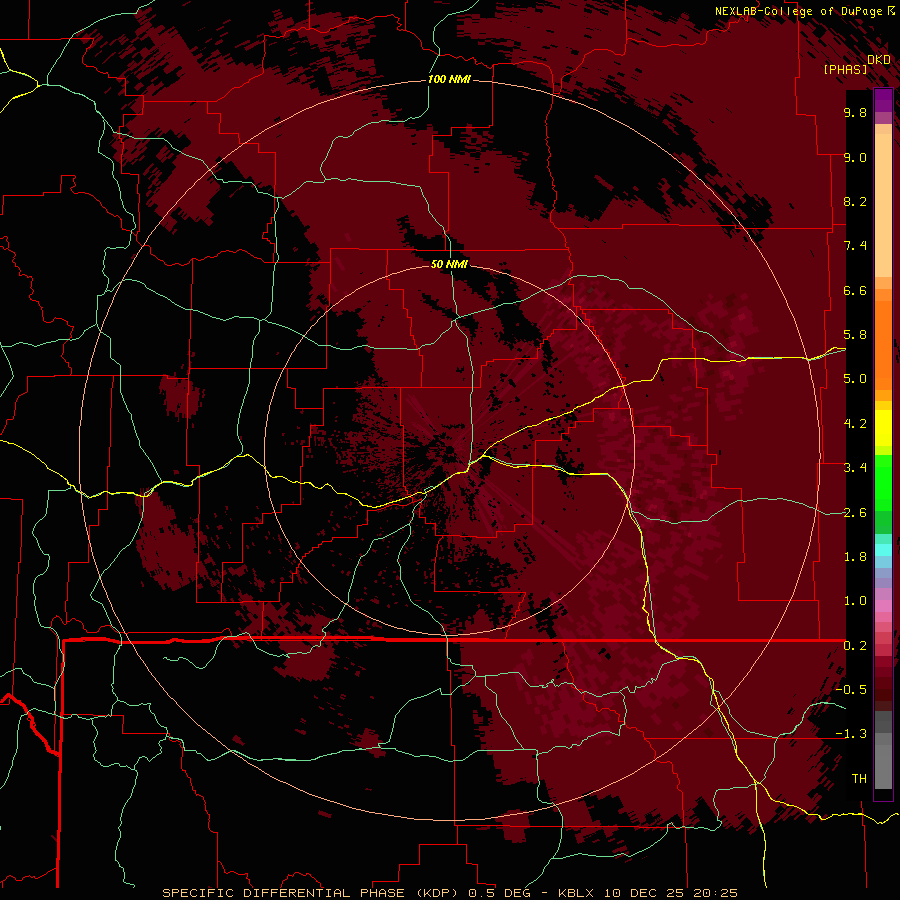Screen dimensions: 900x900
Task: Click the 50 NMI range ring label
Action: click(x=449, y=264)
